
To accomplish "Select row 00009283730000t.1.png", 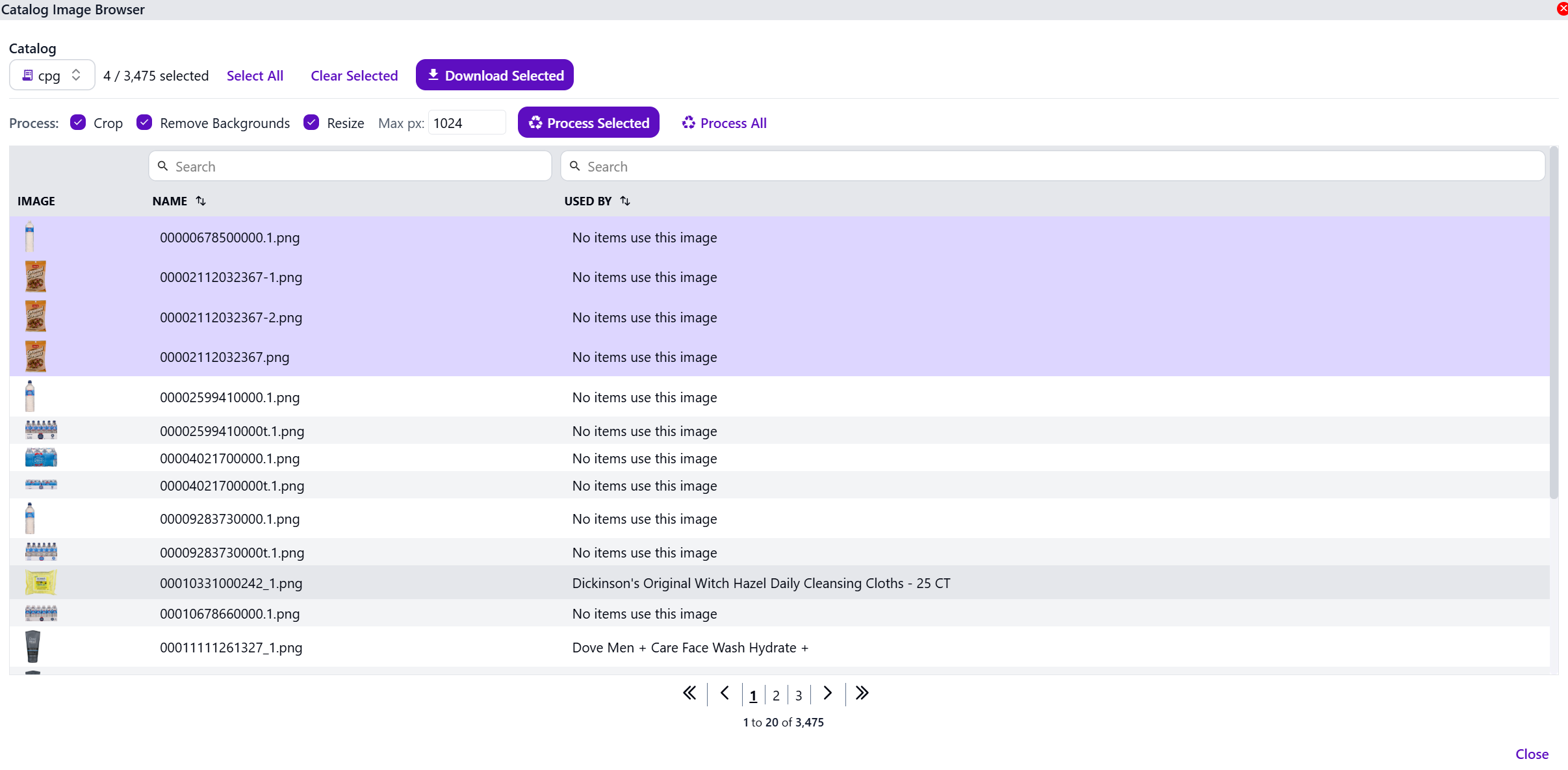I will [x=779, y=552].
